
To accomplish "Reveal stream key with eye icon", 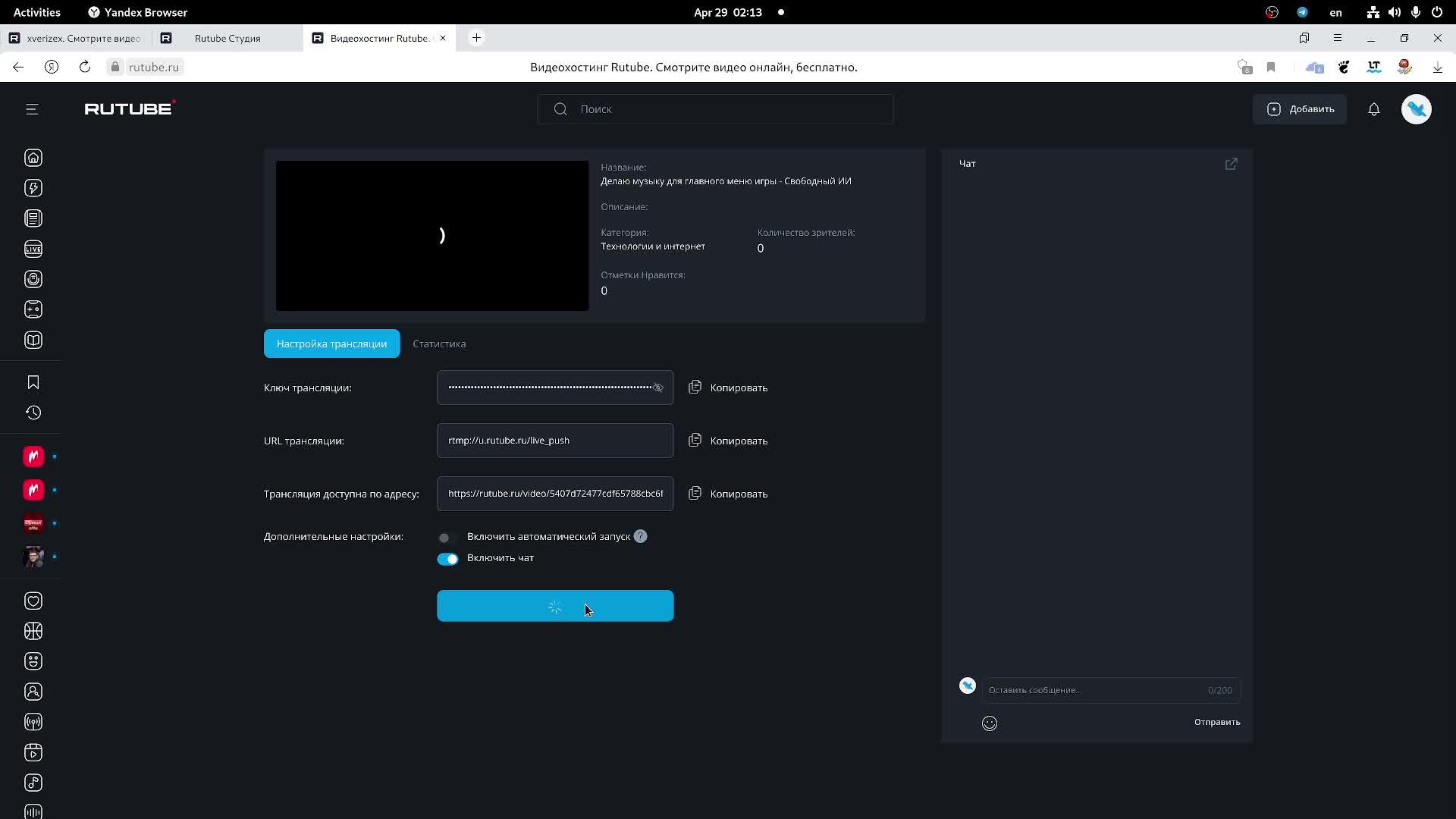I will [657, 388].
